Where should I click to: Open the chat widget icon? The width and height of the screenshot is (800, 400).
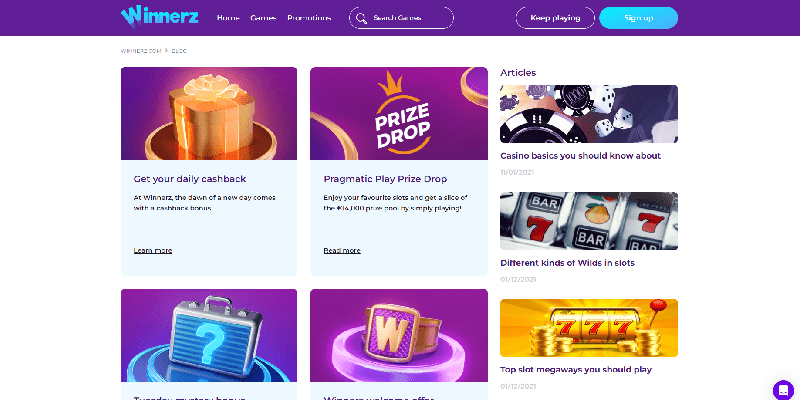pos(783,390)
